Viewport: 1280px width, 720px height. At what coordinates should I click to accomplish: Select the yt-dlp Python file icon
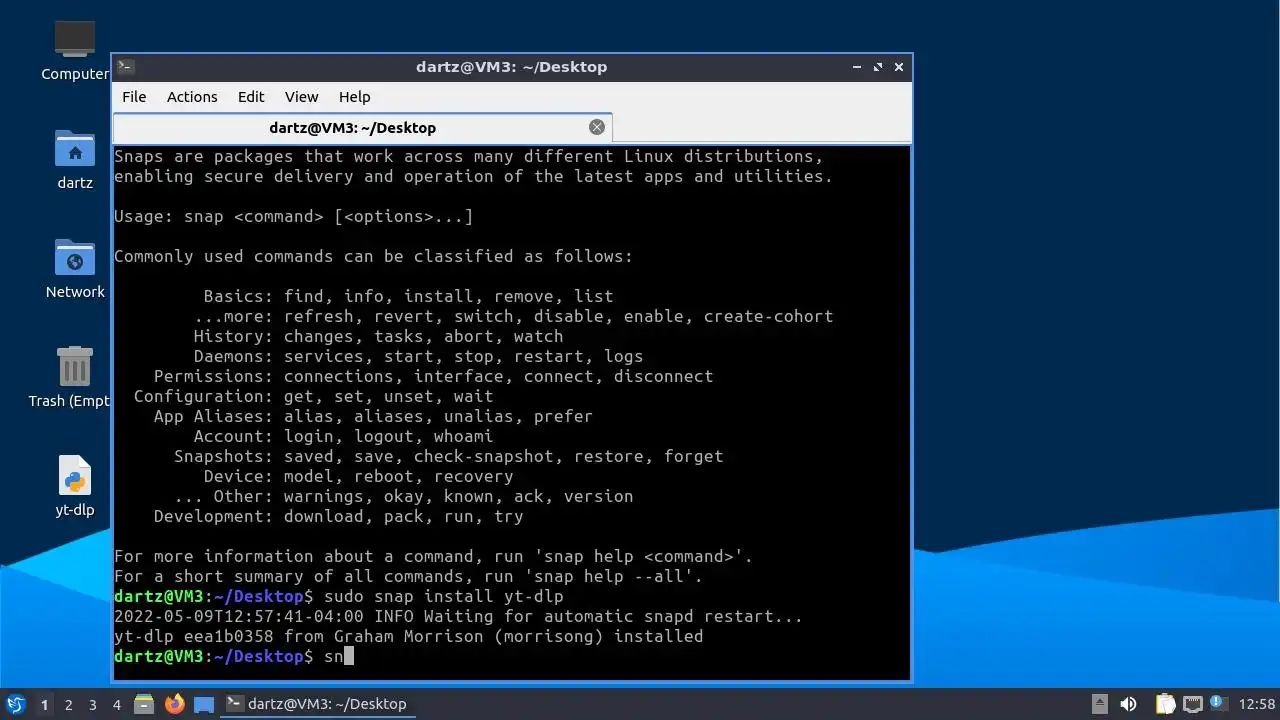75,487
